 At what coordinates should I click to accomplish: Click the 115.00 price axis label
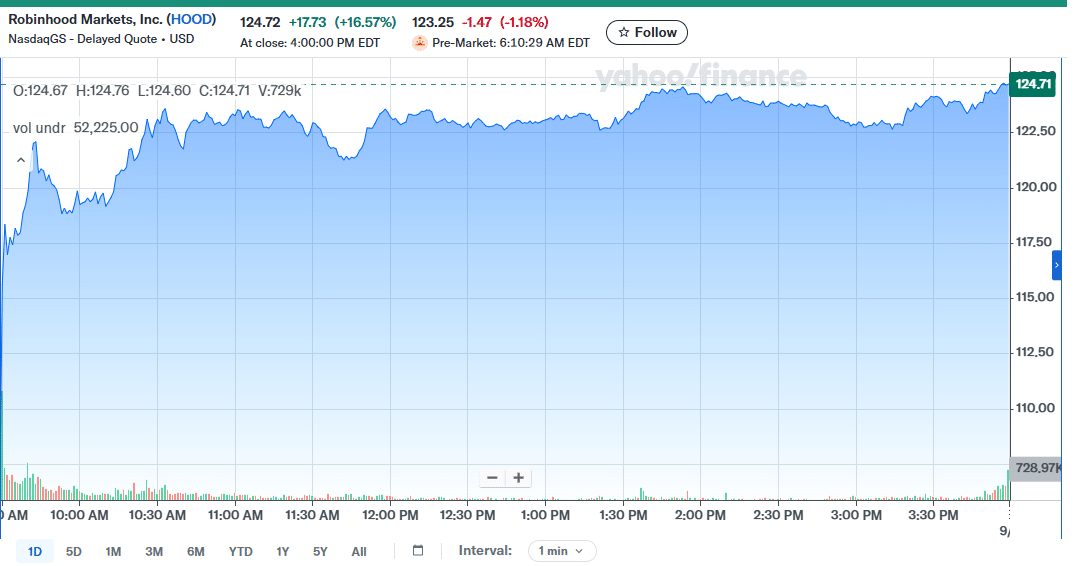1035,298
